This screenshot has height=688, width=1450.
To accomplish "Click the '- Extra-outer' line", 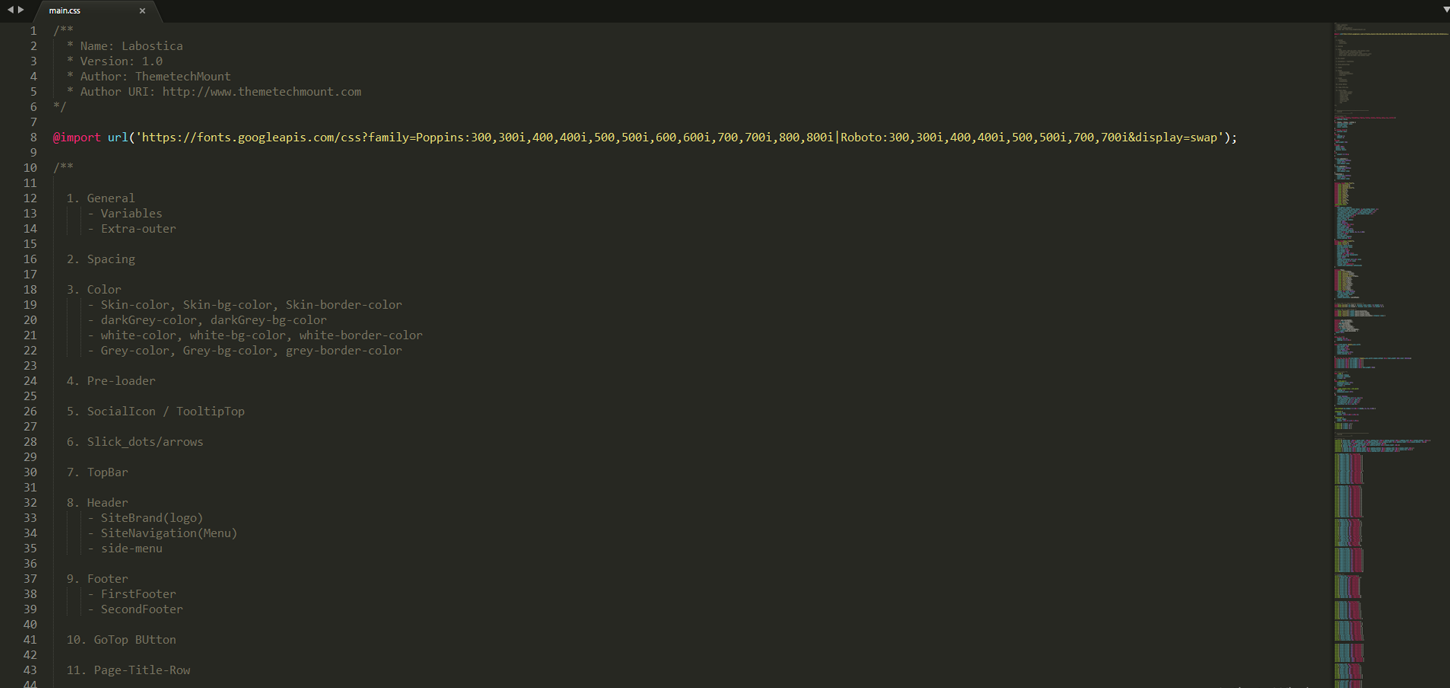I will tap(132, 228).
